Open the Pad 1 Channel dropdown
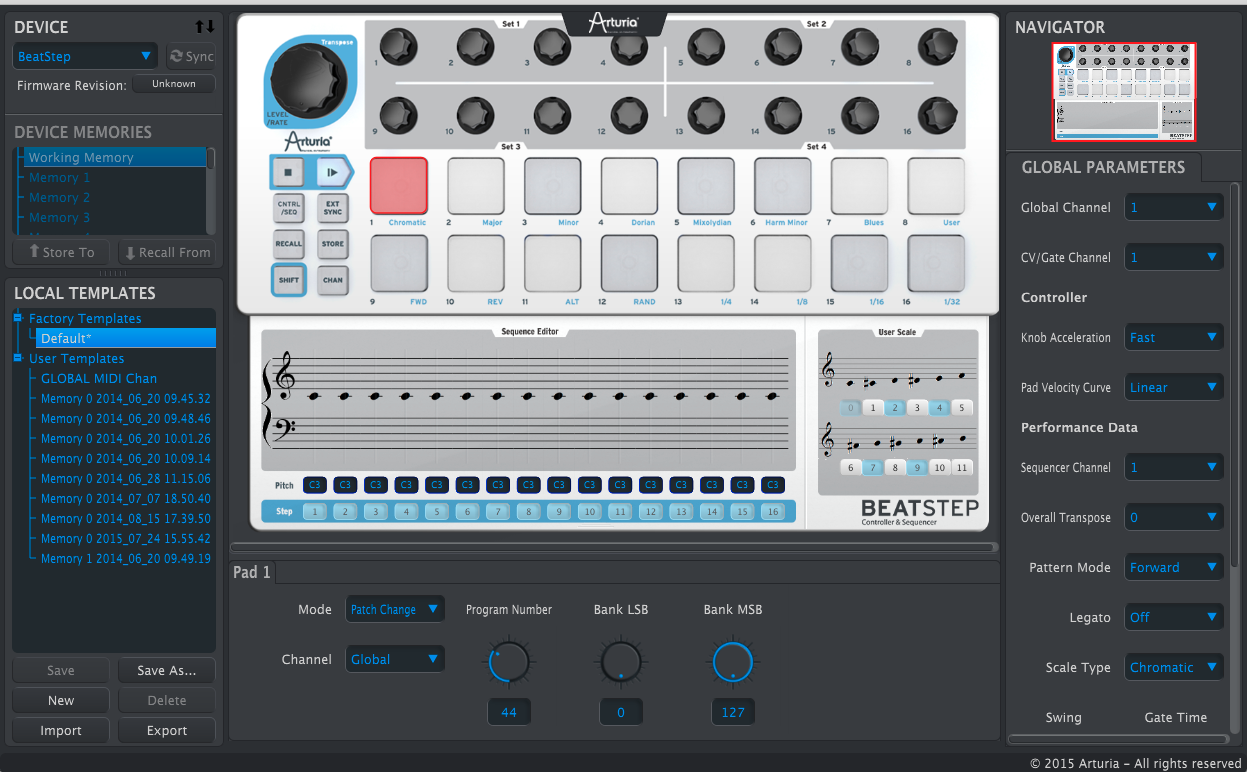Viewport: 1247px width, 772px height. pos(395,659)
